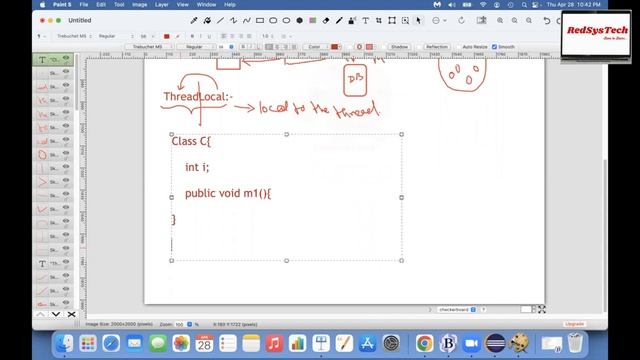Click the undo arrow

pos(547,20)
